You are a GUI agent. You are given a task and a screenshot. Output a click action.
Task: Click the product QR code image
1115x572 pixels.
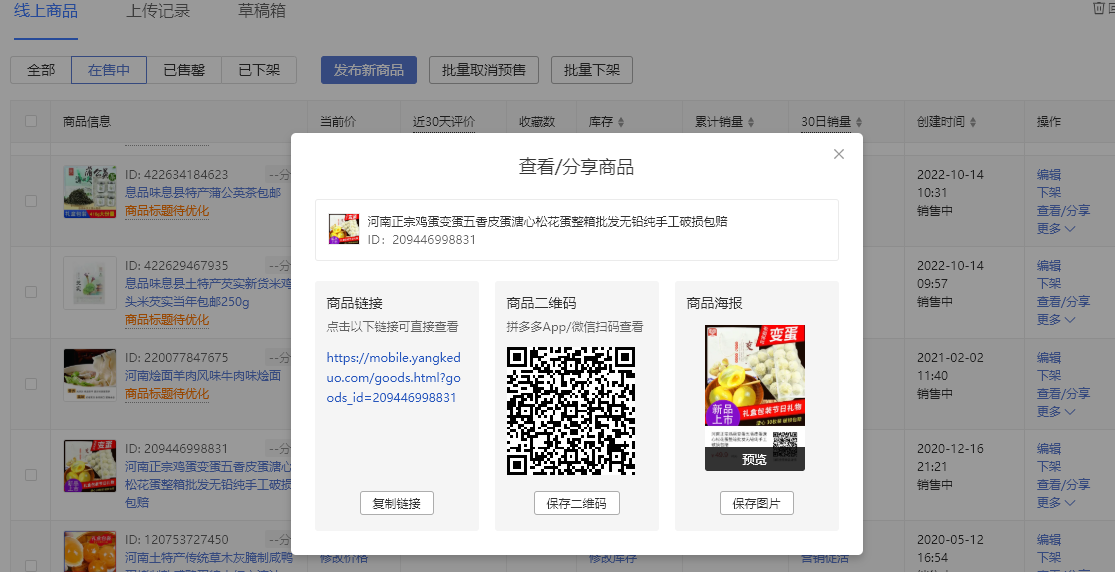[x=570, y=411]
